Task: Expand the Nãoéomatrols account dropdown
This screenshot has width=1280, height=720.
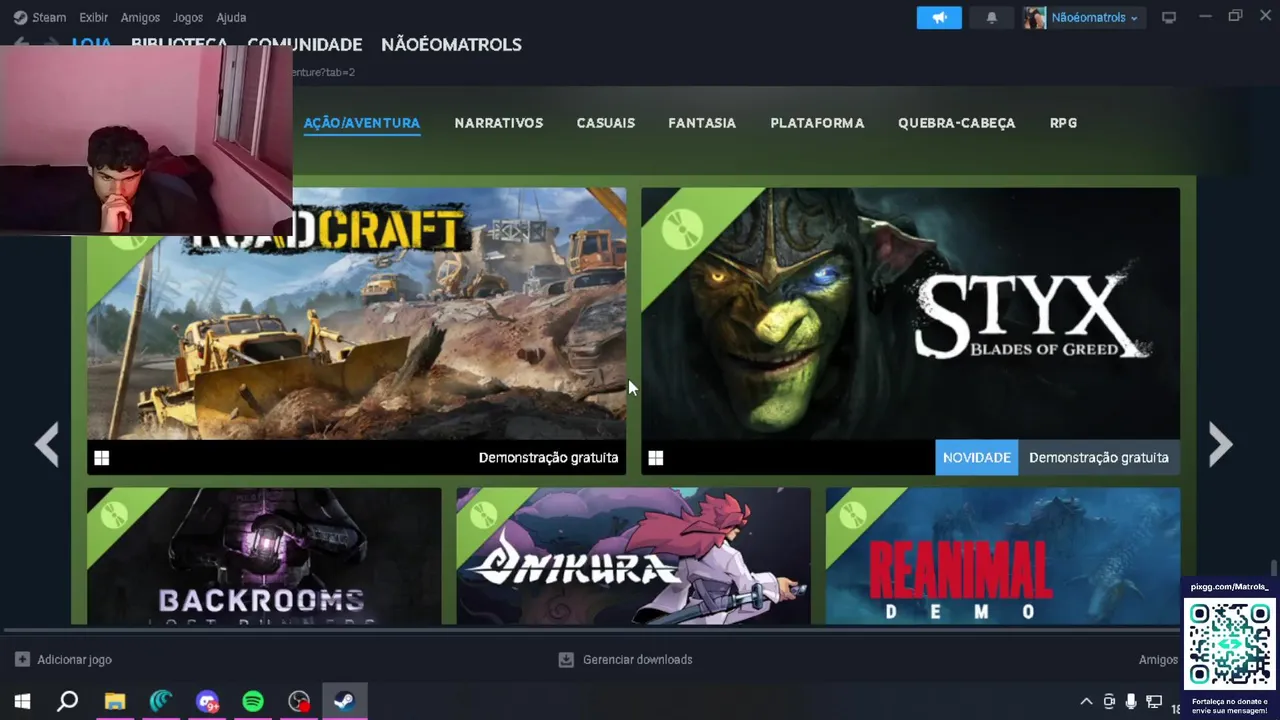Action: pos(1134,18)
